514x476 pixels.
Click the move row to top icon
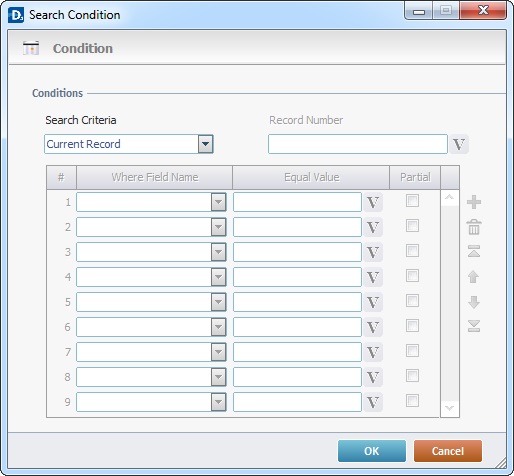[x=474, y=251]
